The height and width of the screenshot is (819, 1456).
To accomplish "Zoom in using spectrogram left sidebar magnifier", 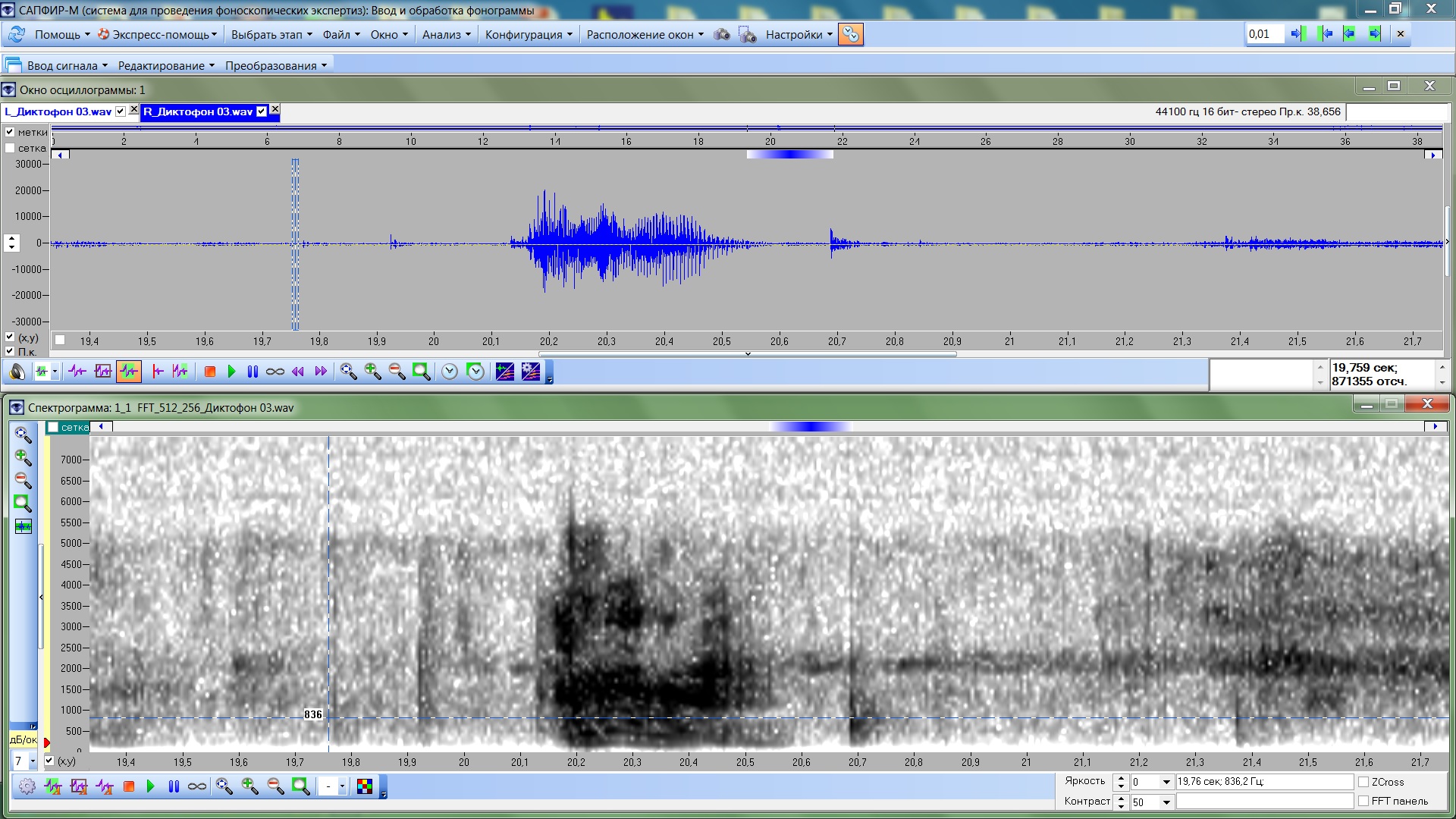I will tap(24, 458).
